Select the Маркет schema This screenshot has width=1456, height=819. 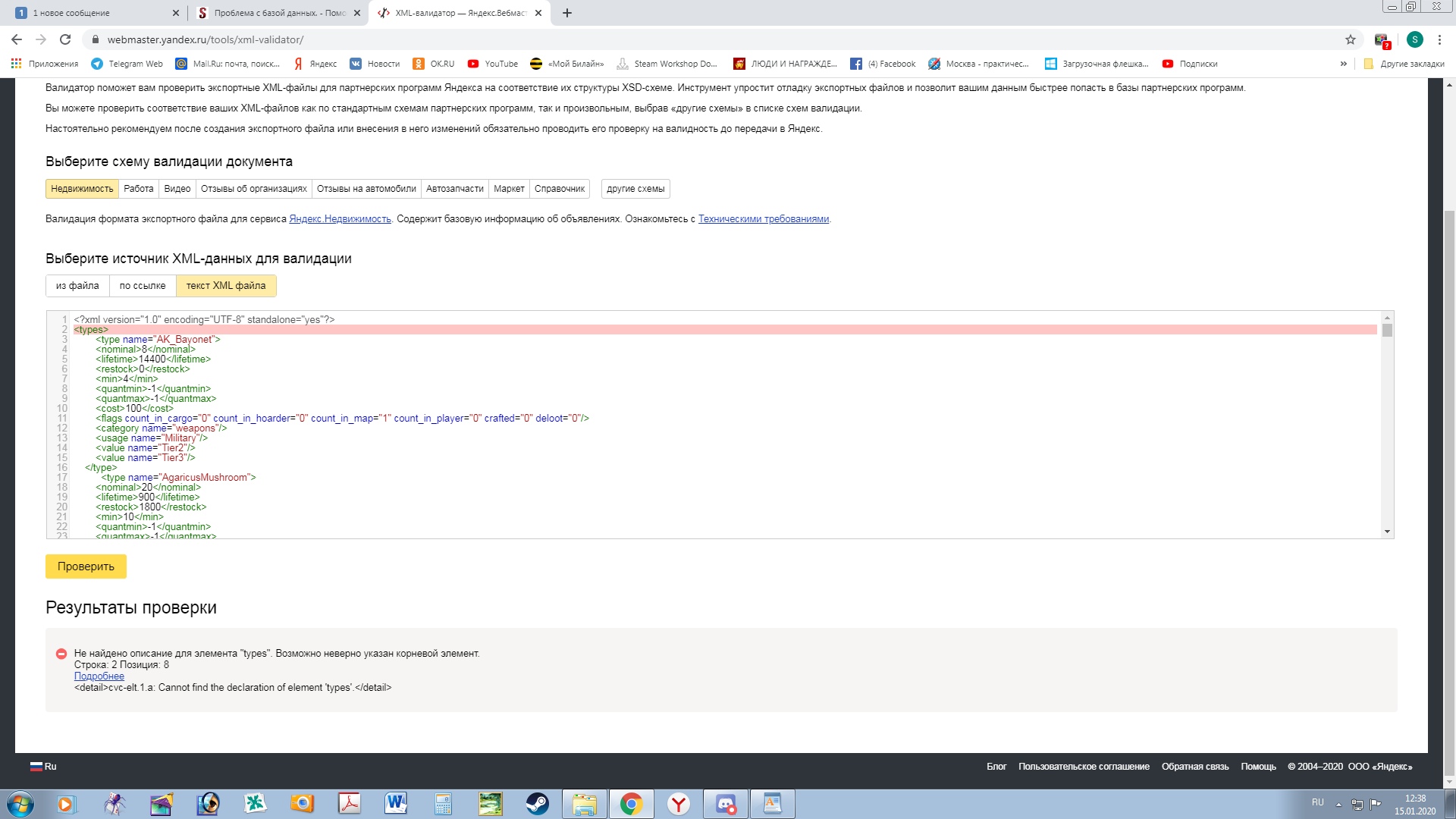509,189
